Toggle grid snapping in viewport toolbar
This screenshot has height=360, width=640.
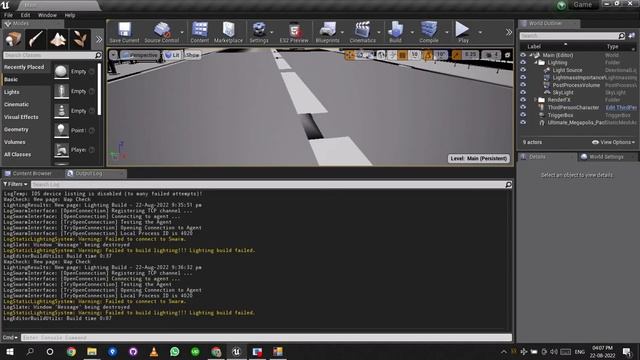(x=402, y=55)
